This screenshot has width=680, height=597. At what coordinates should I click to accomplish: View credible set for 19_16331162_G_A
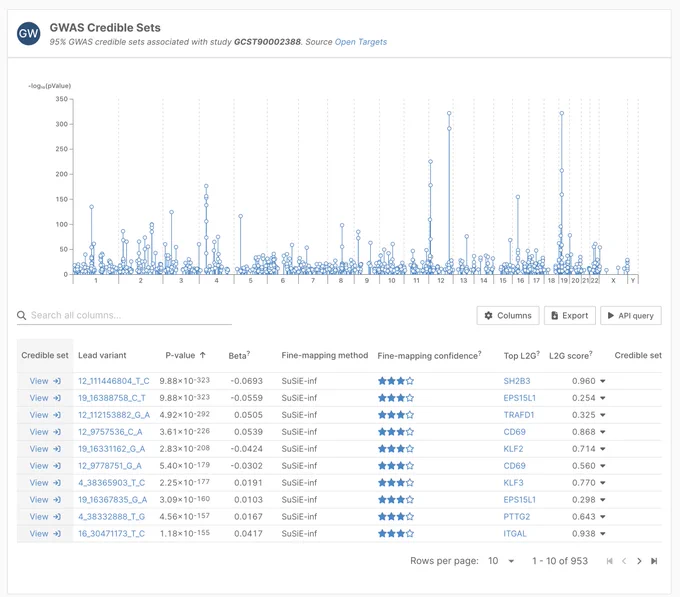point(45,449)
